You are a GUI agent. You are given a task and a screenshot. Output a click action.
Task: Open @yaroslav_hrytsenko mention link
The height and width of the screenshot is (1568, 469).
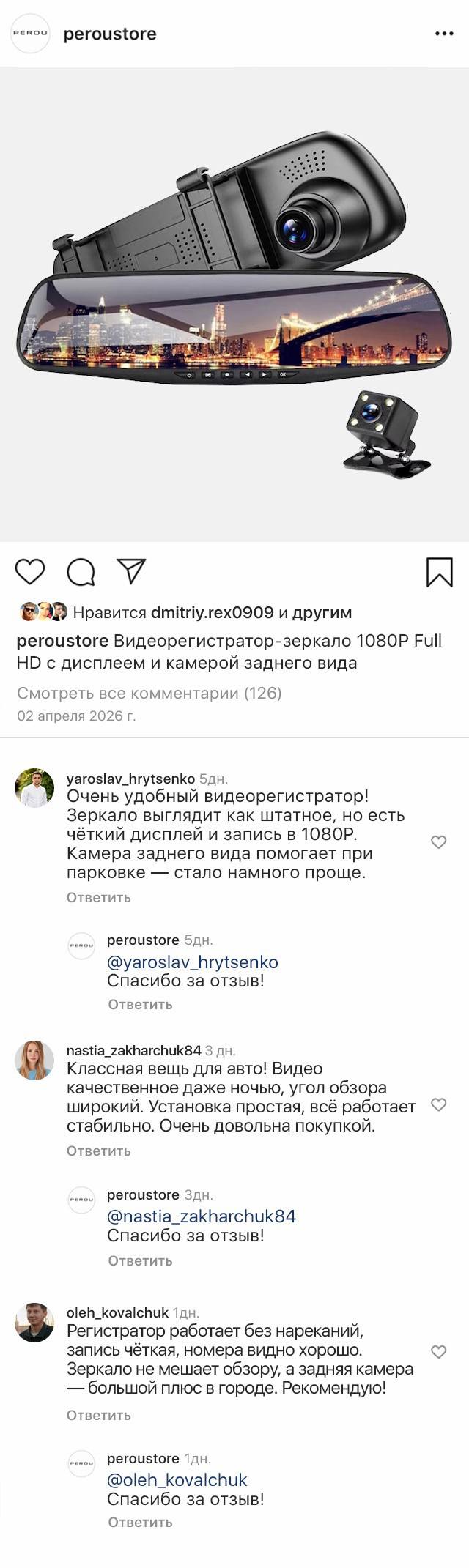[x=192, y=962]
